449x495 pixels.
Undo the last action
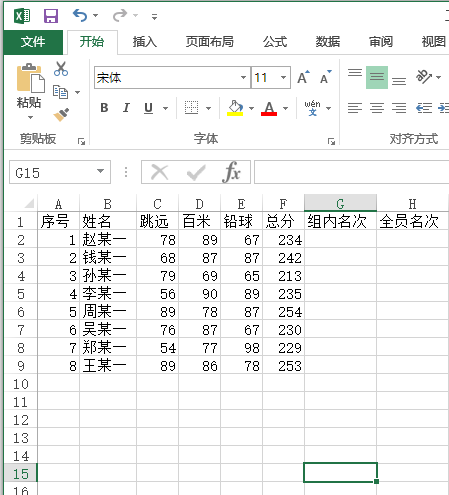80,15
